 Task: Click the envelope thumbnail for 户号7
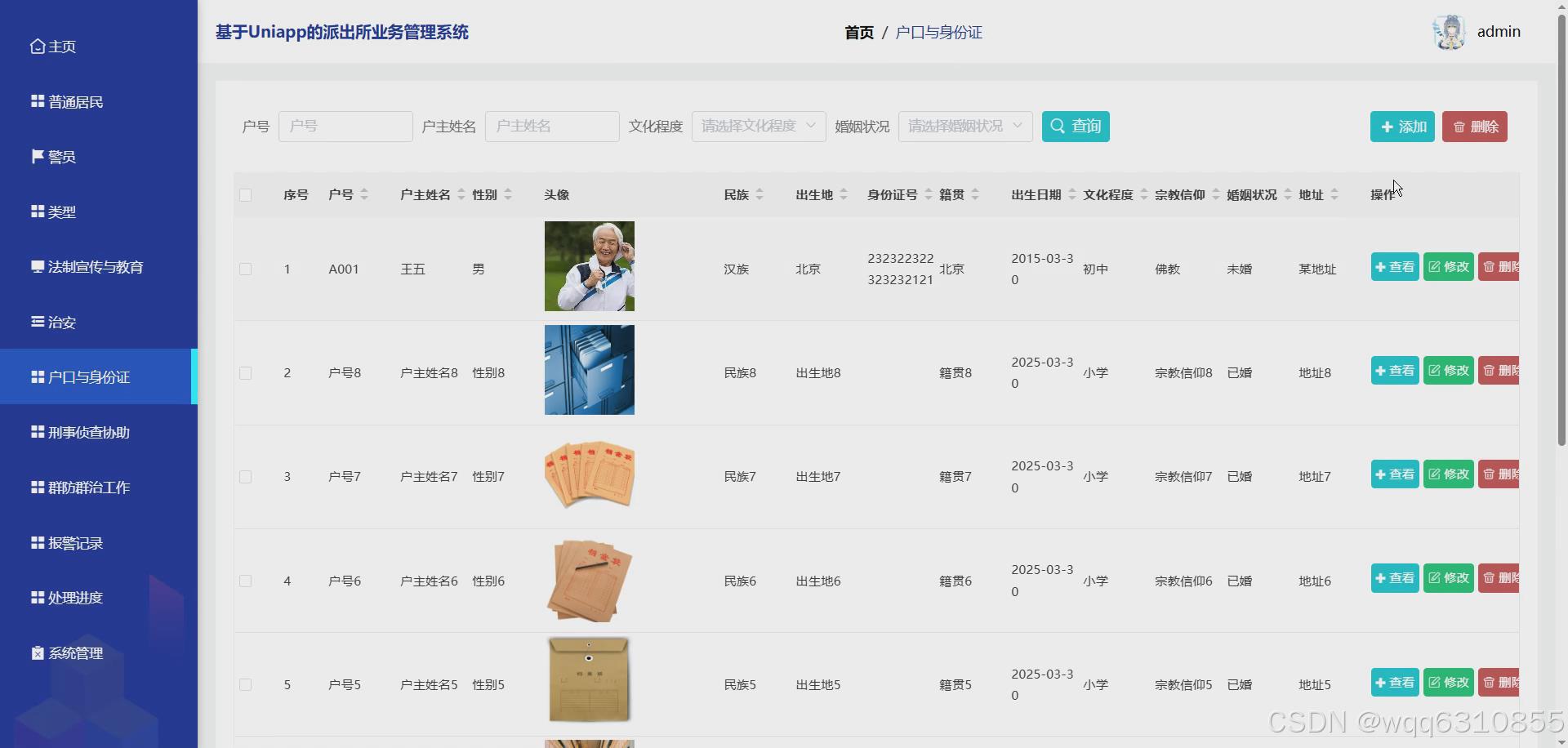tap(590, 474)
